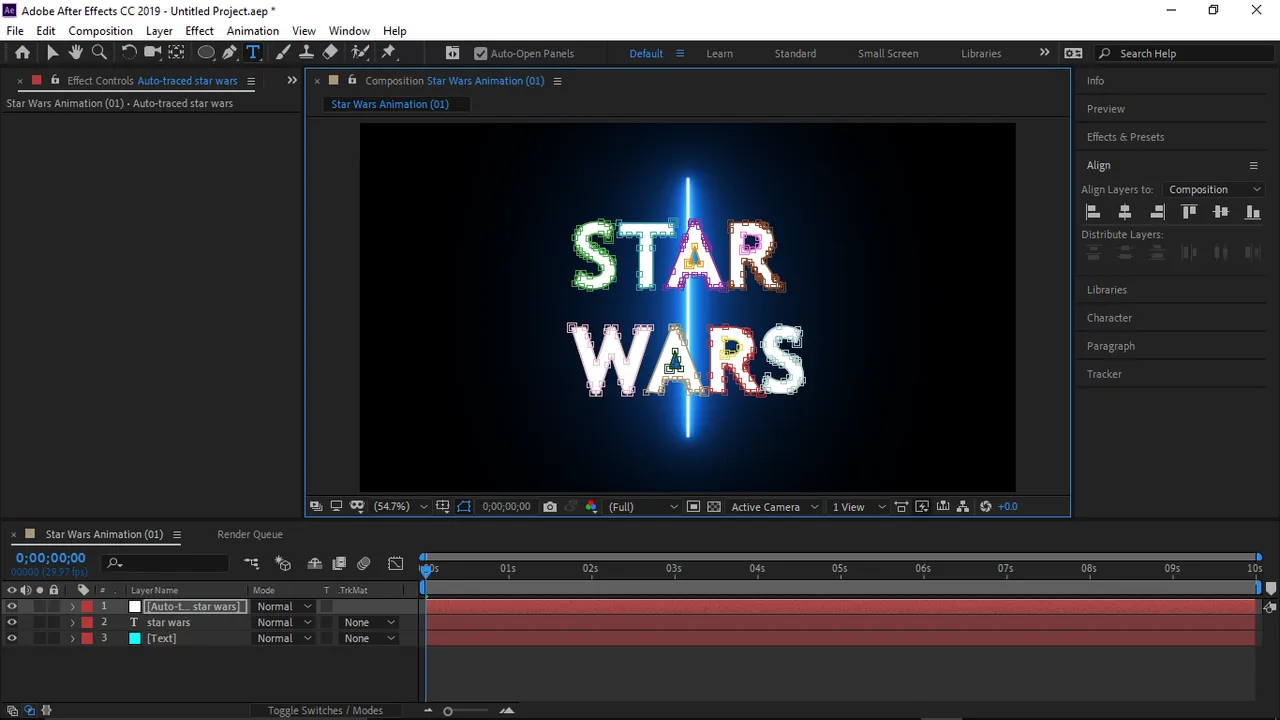Open TrkMat None dropdown for star wars layer
This screenshot has height=720, width=1280.
coord(369,622)
